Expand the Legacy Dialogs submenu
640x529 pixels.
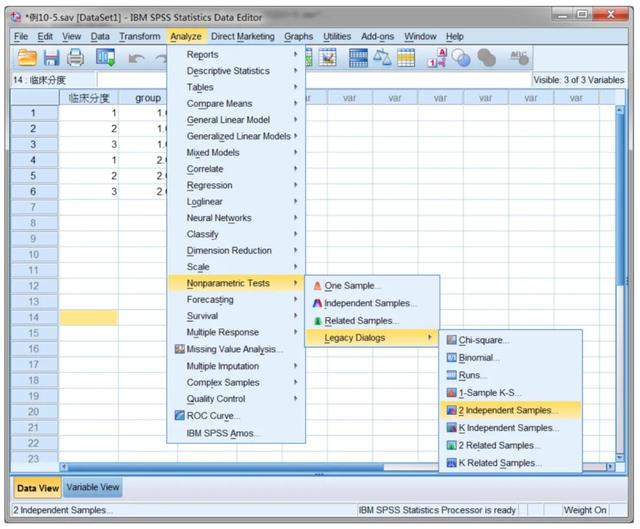(x=371, y=338)
